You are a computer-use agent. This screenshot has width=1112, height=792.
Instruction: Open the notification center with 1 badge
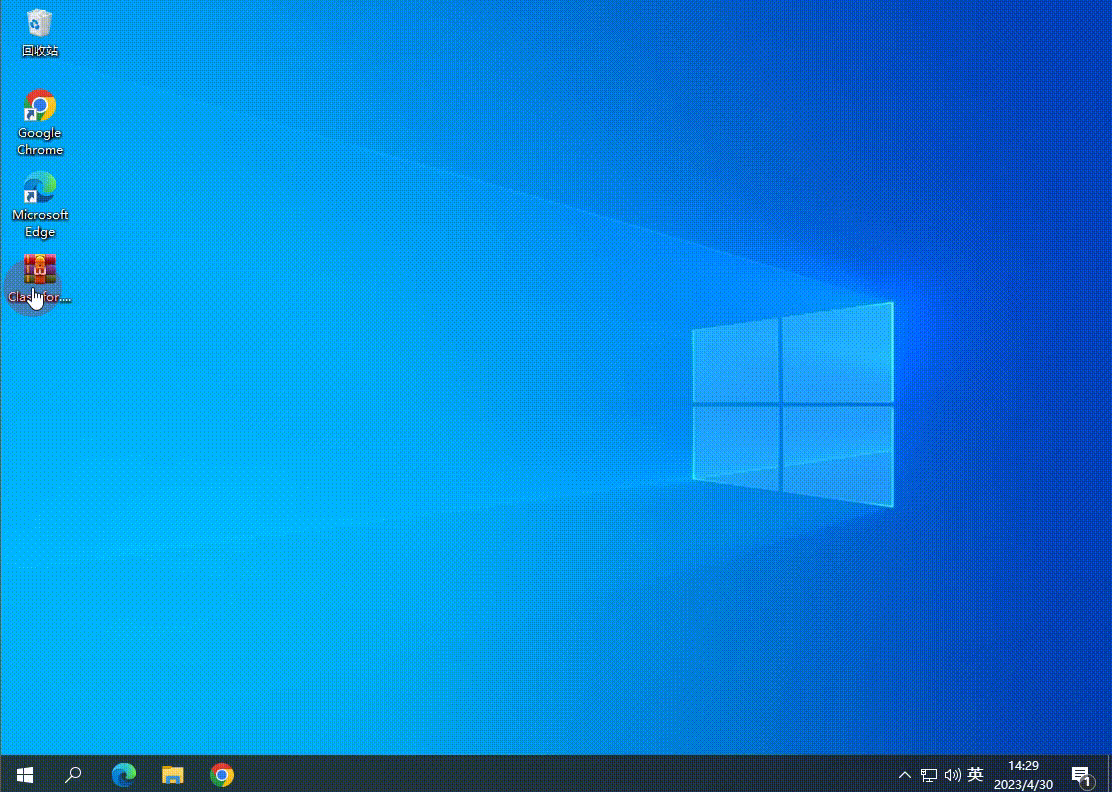point(1080,775)
